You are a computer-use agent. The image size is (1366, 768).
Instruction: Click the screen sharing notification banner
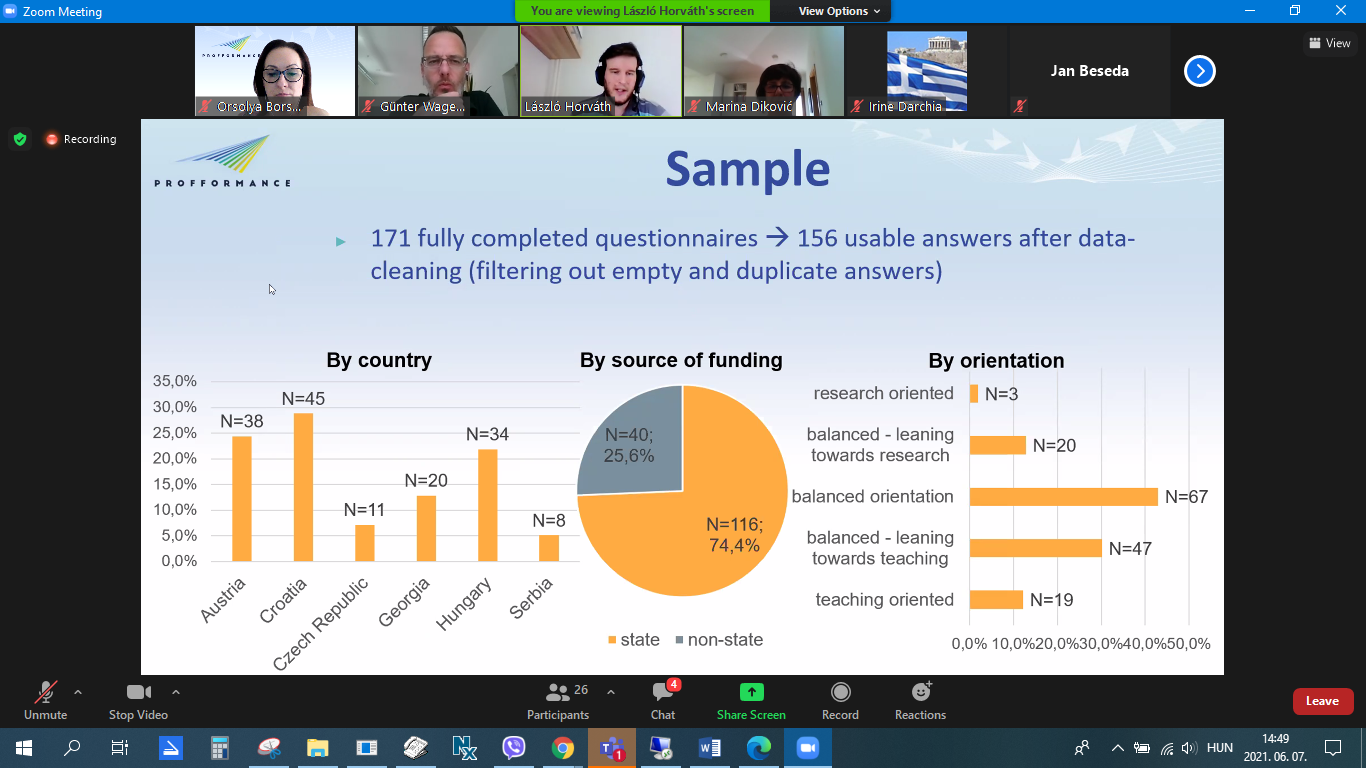click(x=642, y=11)
